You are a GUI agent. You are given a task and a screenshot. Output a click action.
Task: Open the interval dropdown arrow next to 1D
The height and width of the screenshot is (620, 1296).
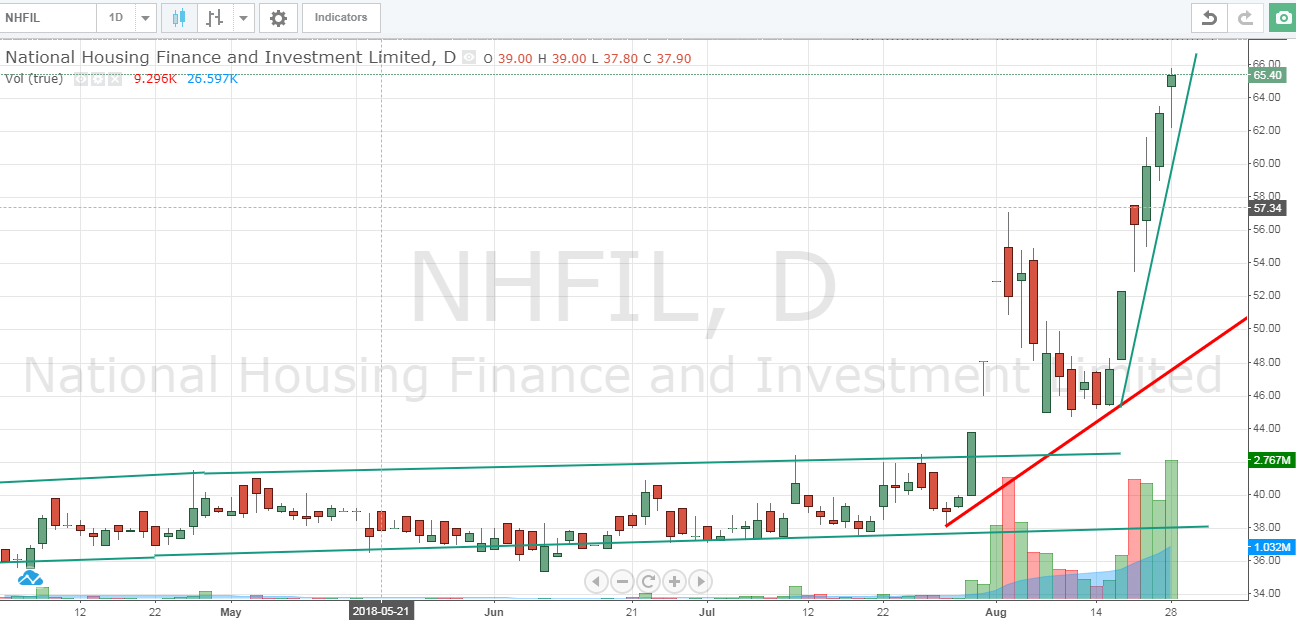tap(146, 17)
